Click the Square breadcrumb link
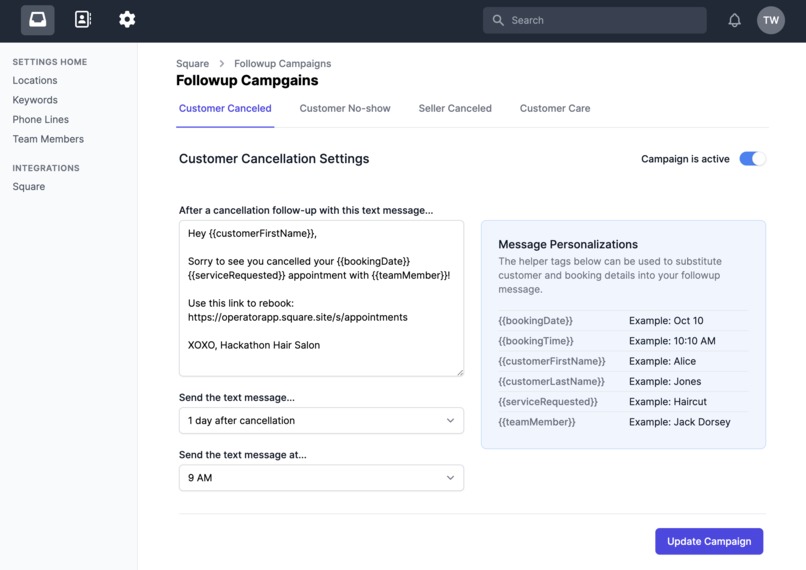 tap(192, 63)
